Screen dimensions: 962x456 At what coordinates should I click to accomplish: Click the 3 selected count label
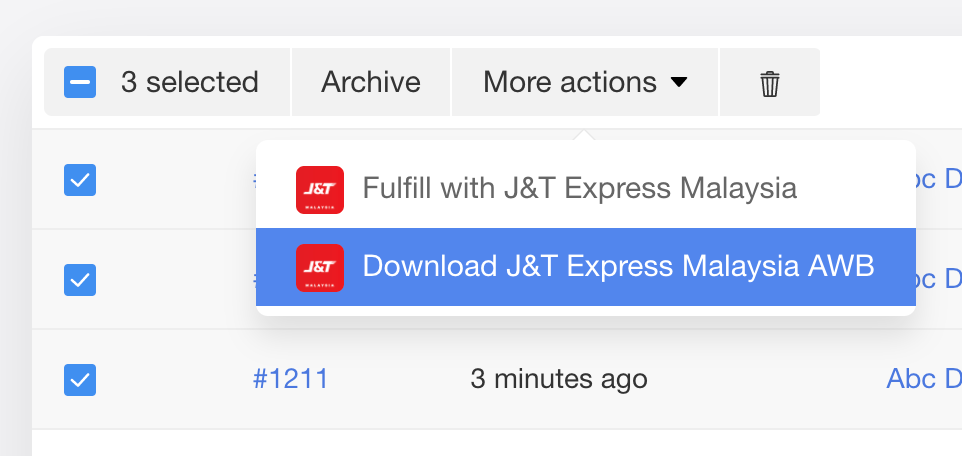tap(190, 82)
